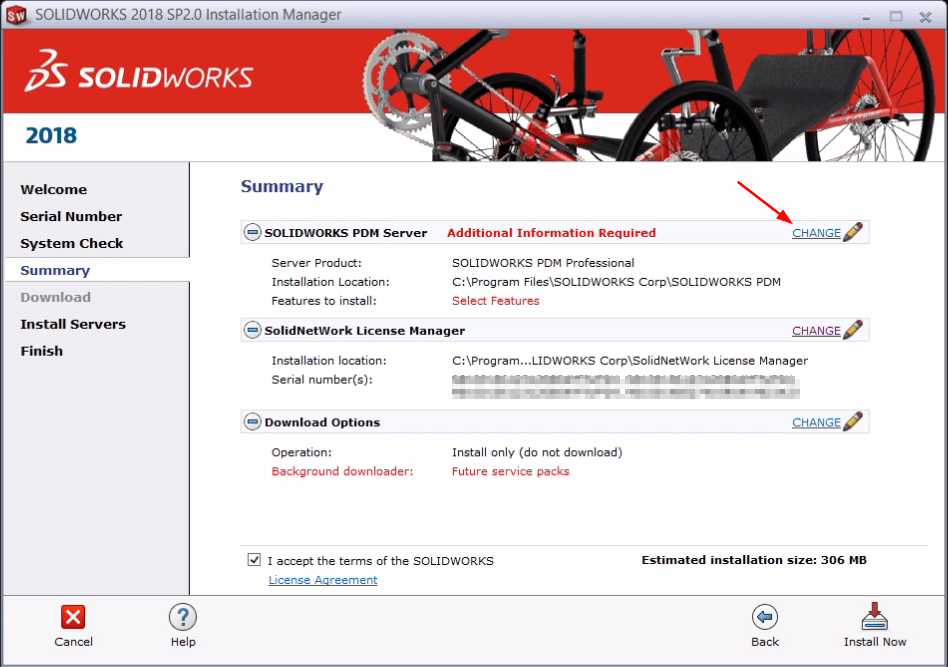Open the Serial Number step

71,216
